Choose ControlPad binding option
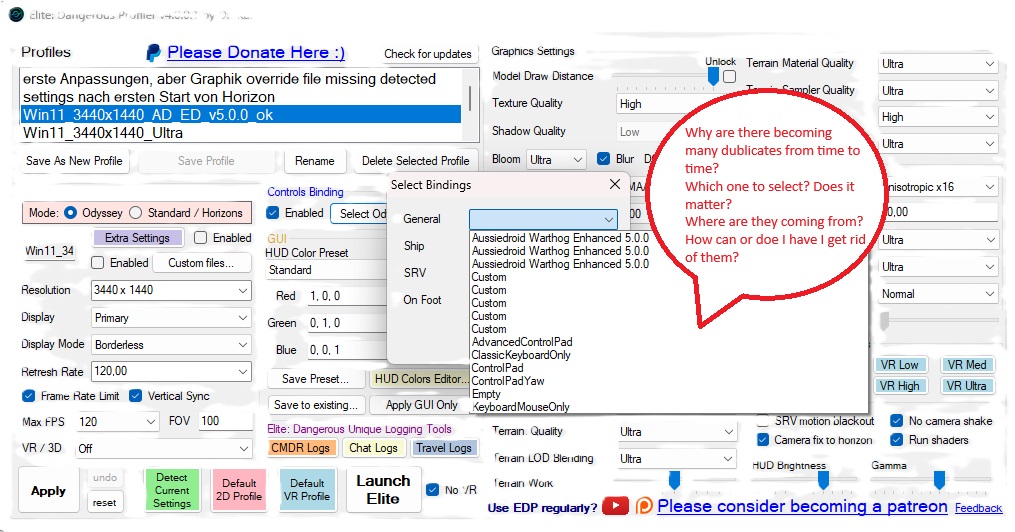Viewport: 1015px width, 532px height. (x=497, y=368)
